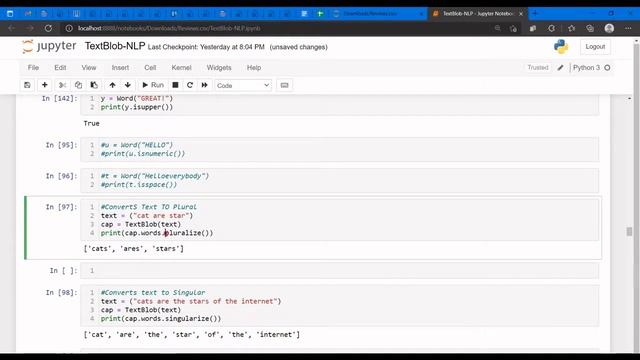Switch to the TextBlob-NLP Jupyter tab
Viewport: 640px width, 360px height.
[478, 13]
